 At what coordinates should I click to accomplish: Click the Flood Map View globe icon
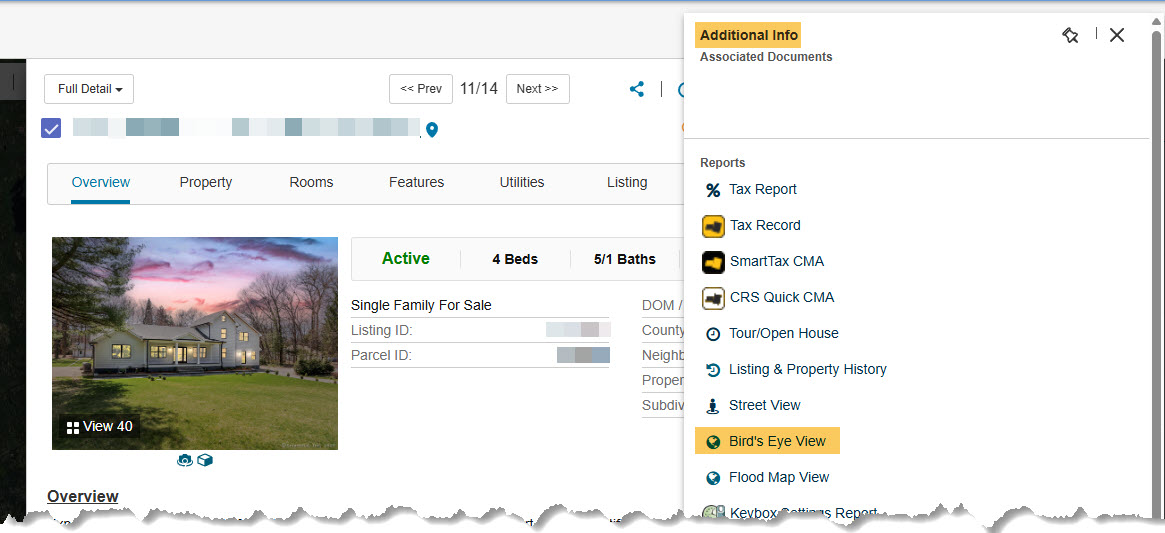pos(713,478)
